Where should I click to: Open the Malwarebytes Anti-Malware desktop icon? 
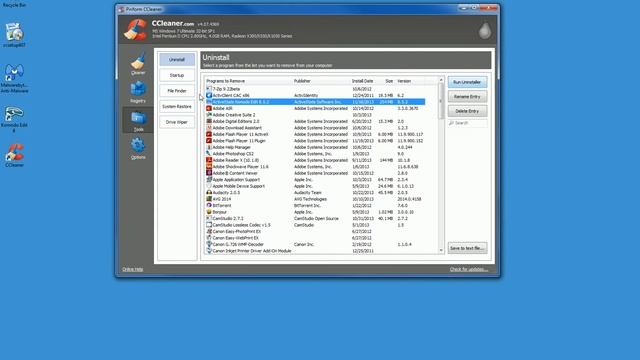[14, 78]
